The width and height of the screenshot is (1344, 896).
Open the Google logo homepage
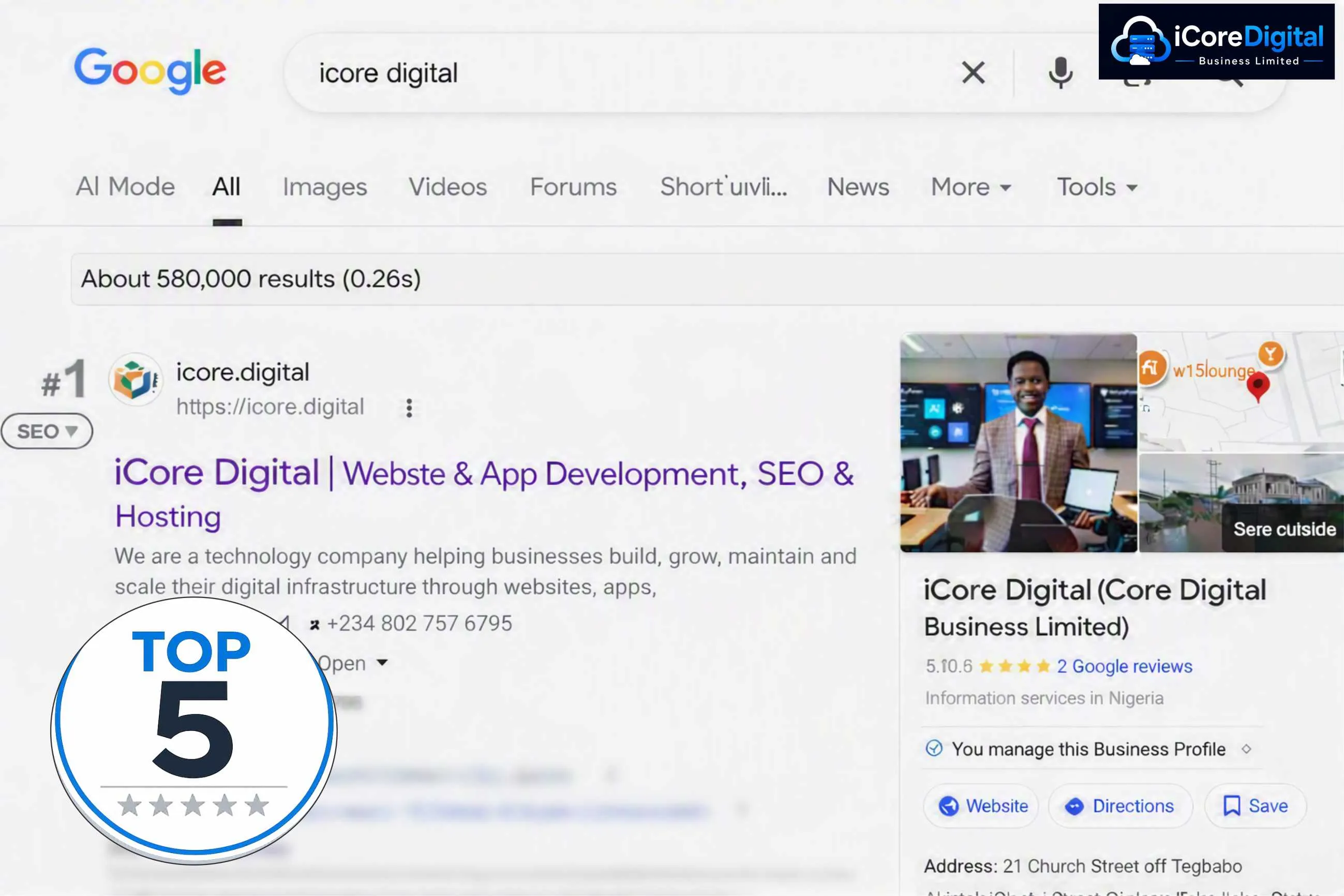[x=151, y=71]
